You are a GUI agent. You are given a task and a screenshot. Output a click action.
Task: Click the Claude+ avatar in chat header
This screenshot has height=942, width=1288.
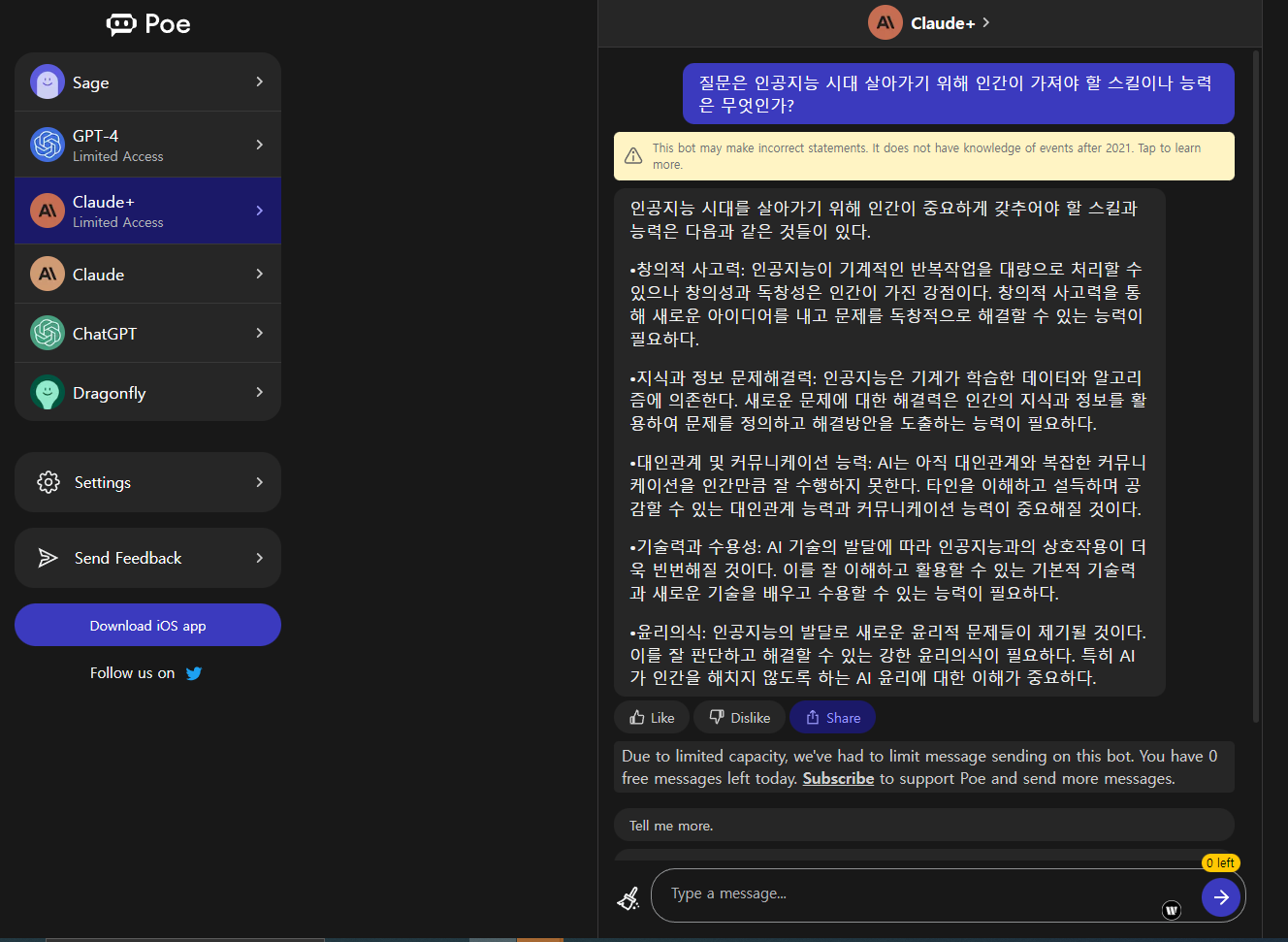click(885, 22)
